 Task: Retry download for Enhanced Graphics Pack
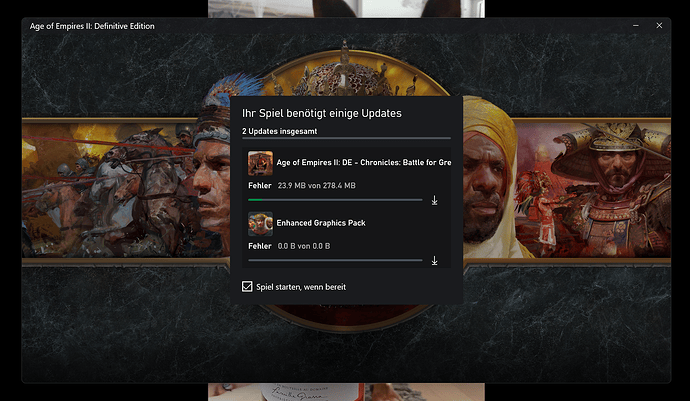[434, 261]
